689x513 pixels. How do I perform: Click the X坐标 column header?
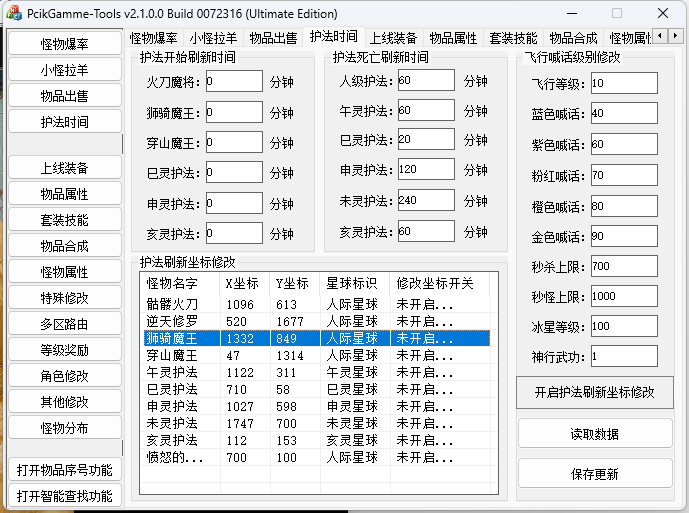[x=245, y=284]
